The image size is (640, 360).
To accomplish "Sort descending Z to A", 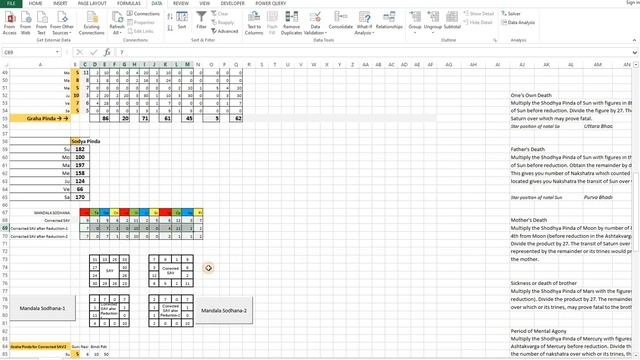I will click(x=170, y=28).
